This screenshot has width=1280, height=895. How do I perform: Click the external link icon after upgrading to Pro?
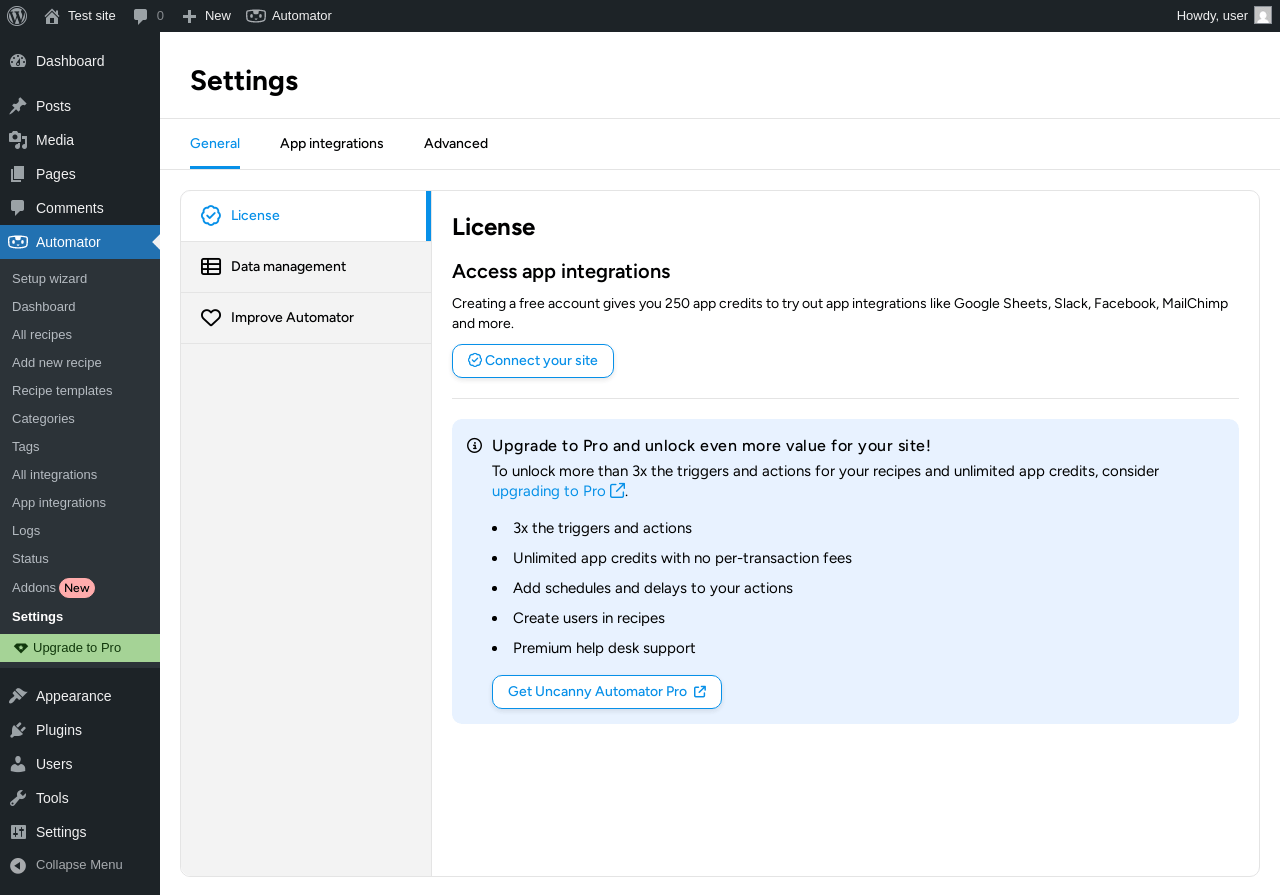tap(618, 490)
